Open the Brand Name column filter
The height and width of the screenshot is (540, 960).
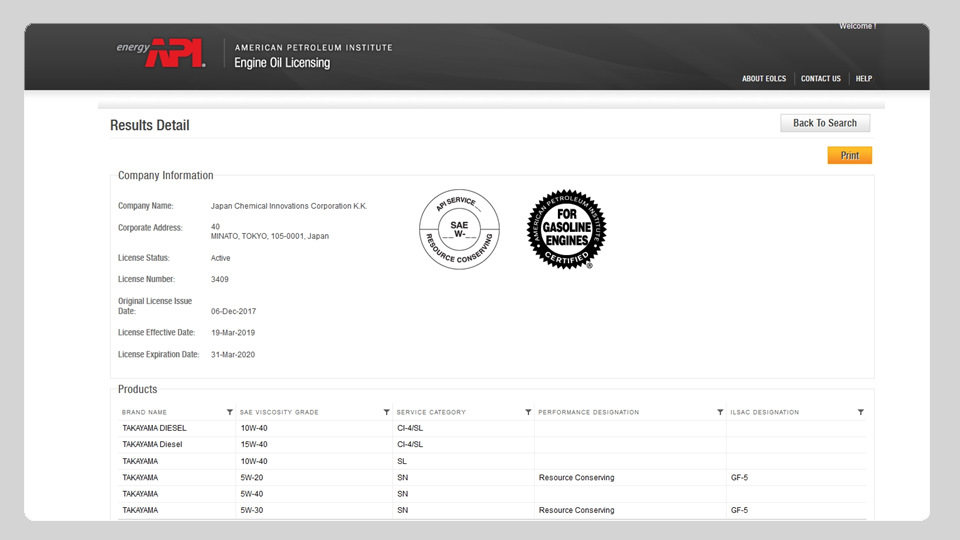coord(230,412)
